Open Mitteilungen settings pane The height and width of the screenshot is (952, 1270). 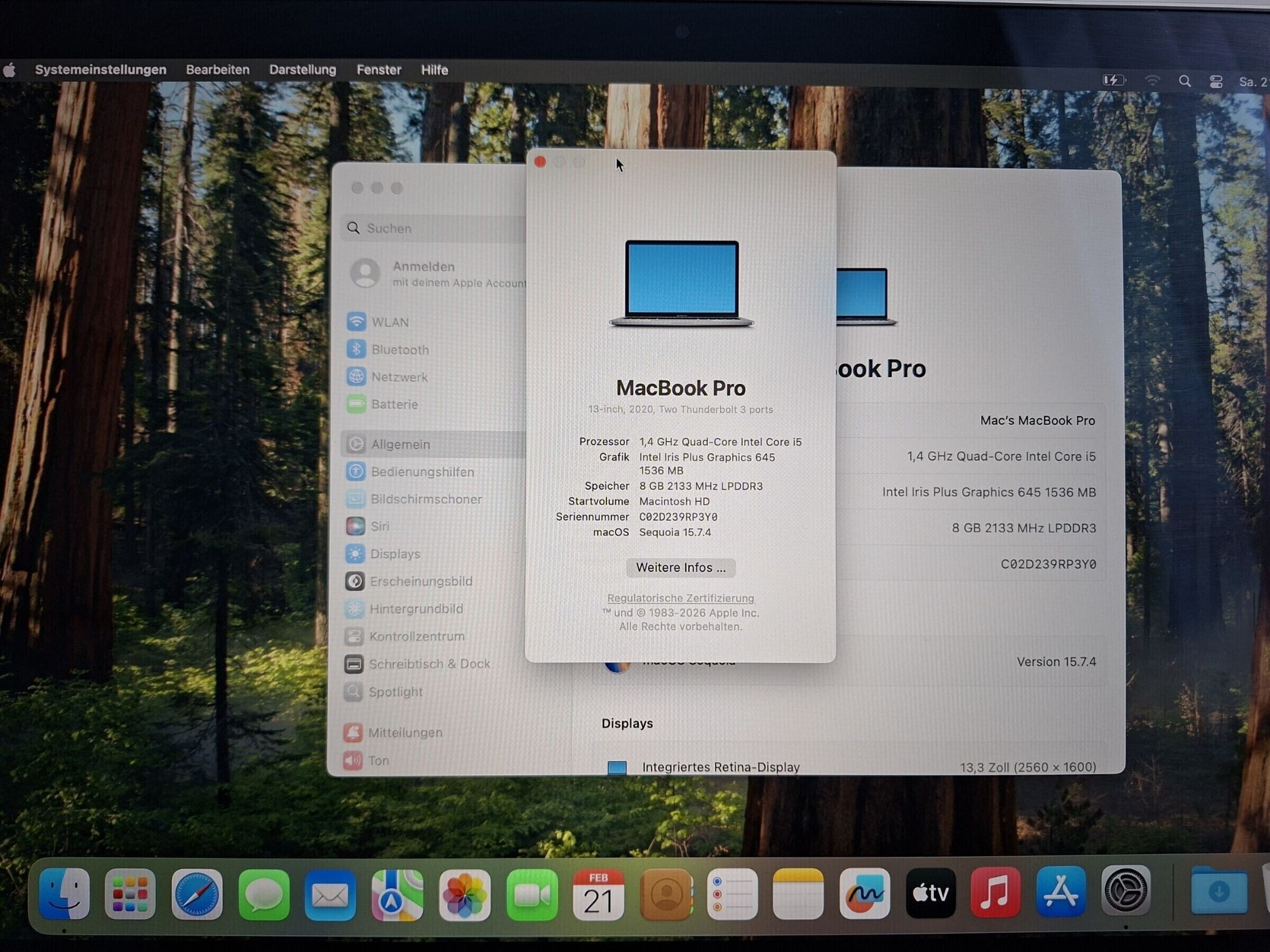(404, 732)
